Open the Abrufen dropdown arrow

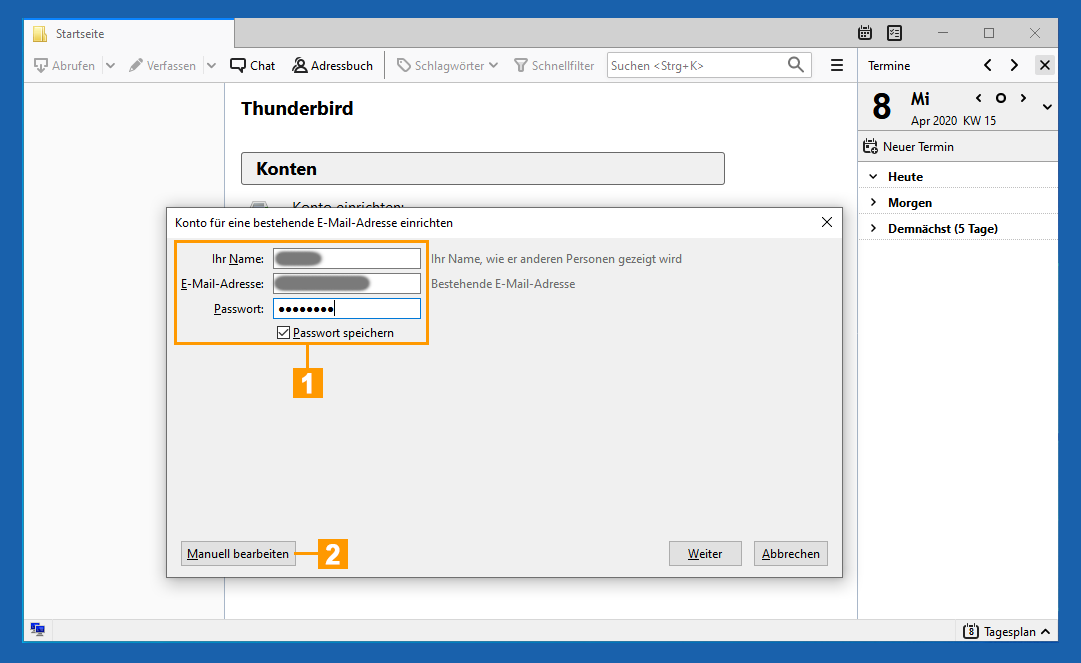coord(110,66)
